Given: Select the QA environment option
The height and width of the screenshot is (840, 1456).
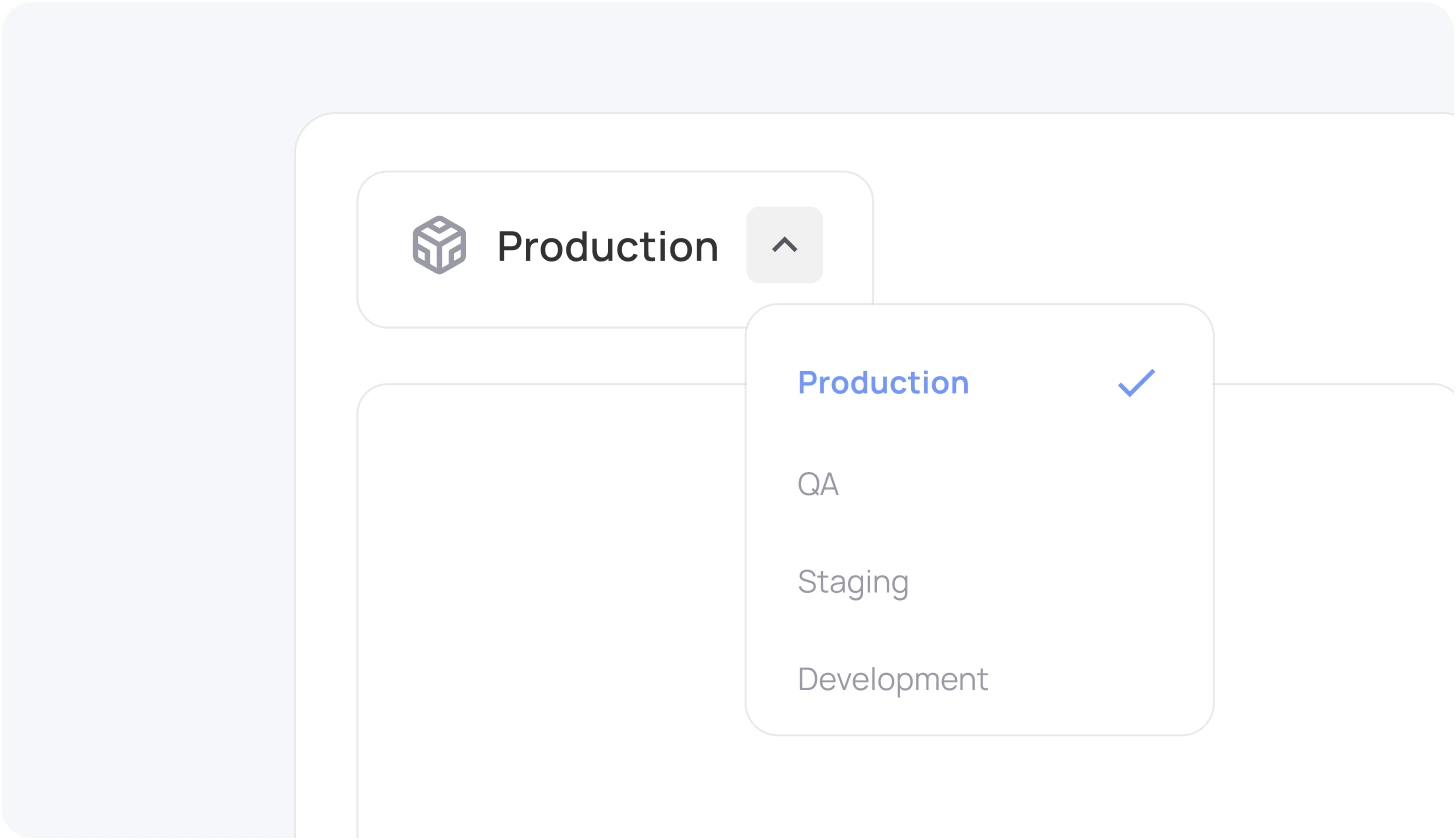Looking at the screenshot, I should tap(818, 484).
